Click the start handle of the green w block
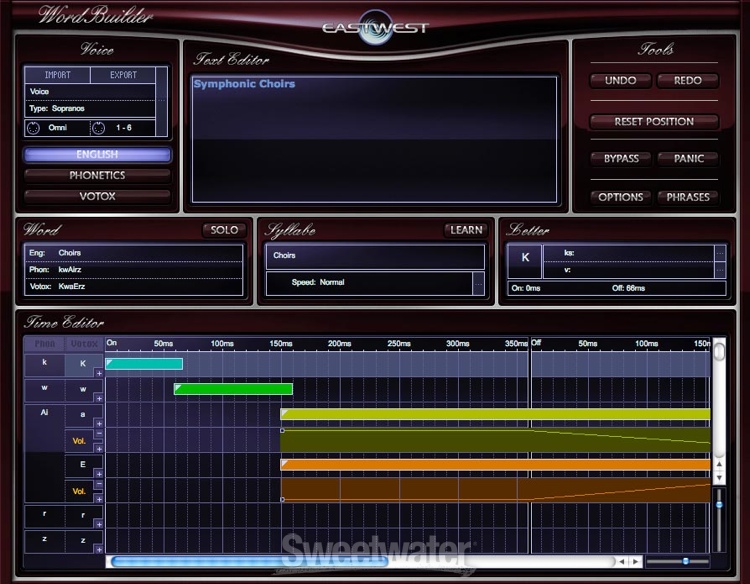This screenshot has width=750, height=584. tap(178, 387)
